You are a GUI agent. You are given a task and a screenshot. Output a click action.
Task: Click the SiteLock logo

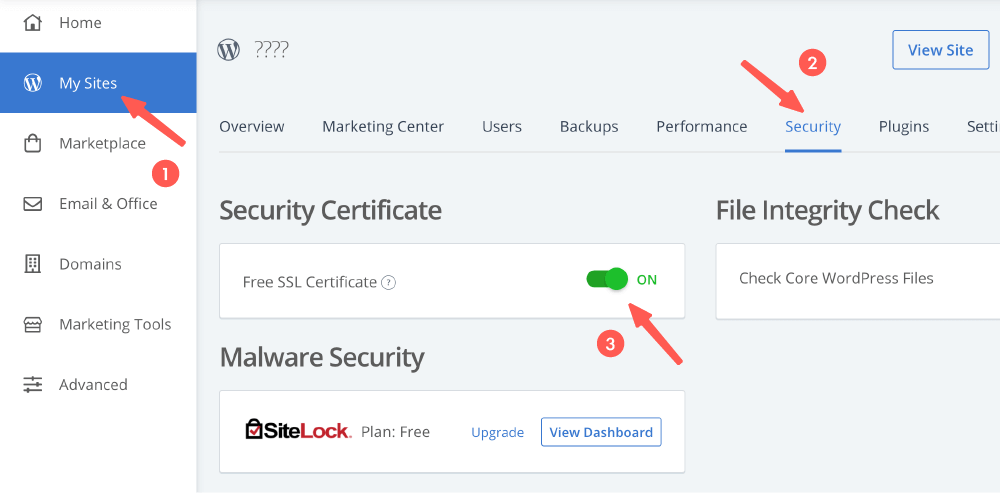point(298,431)
